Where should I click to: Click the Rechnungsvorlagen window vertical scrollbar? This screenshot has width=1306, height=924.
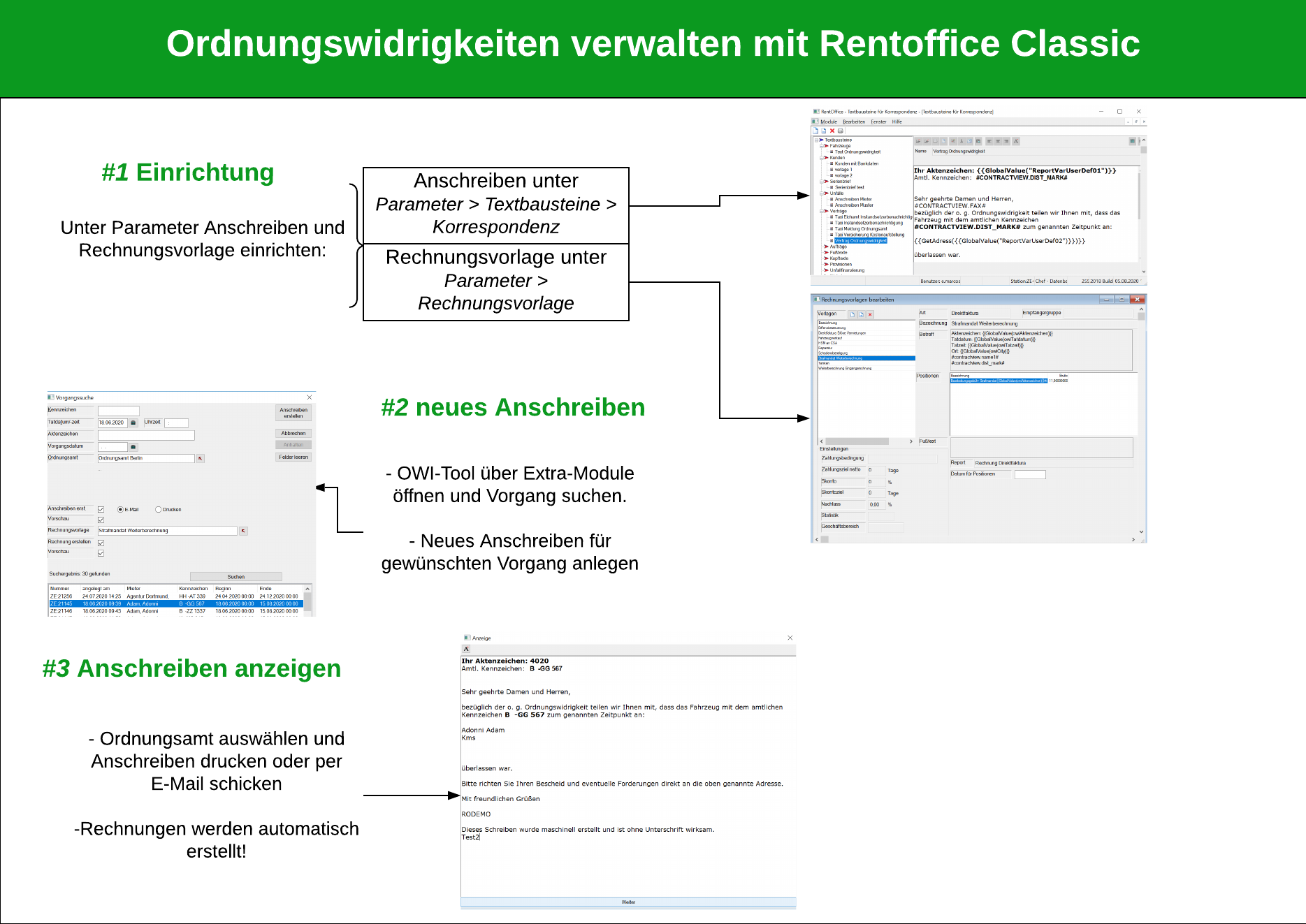pos(1141,423)
